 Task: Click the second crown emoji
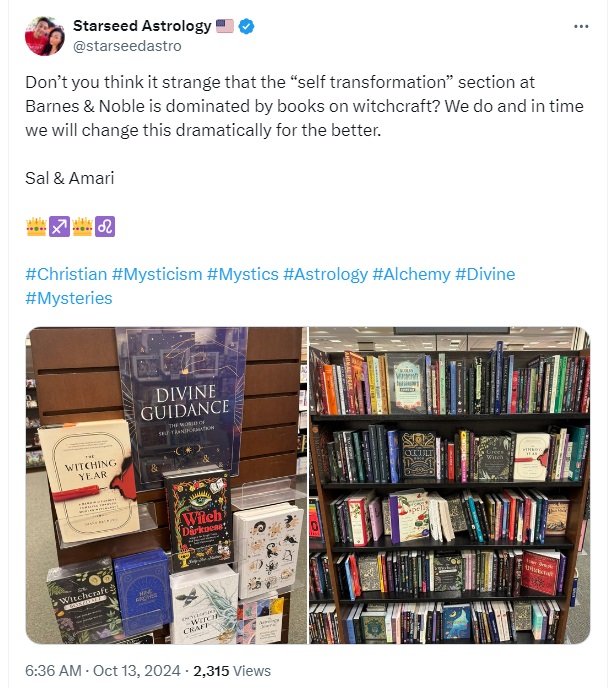point(82,226)
